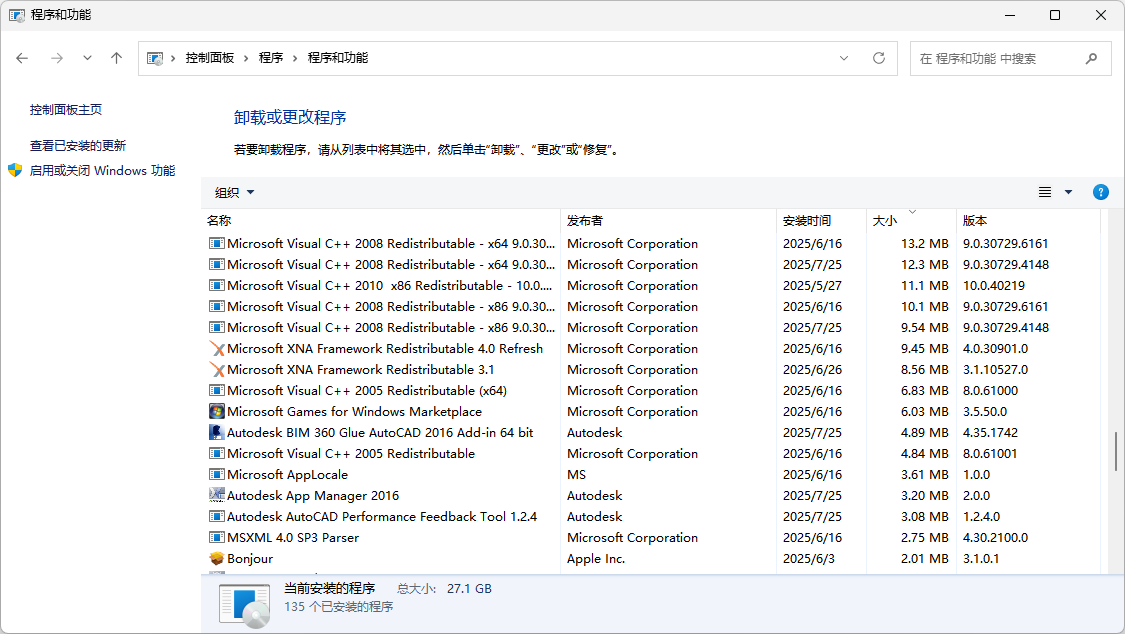Expand the address bar history dropdown
Screen dimensions: 1125x634
coord(844,58)
